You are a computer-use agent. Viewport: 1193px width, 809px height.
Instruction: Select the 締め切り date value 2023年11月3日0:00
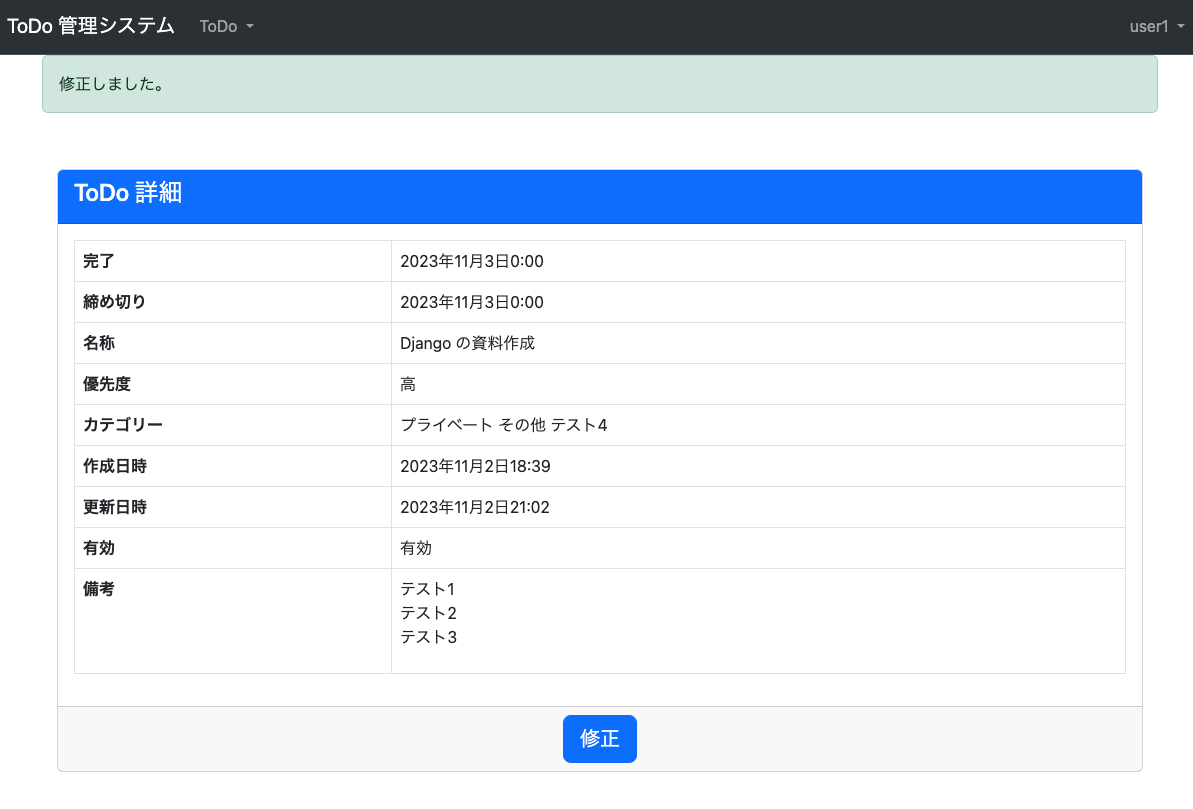[x=472, y=302]
